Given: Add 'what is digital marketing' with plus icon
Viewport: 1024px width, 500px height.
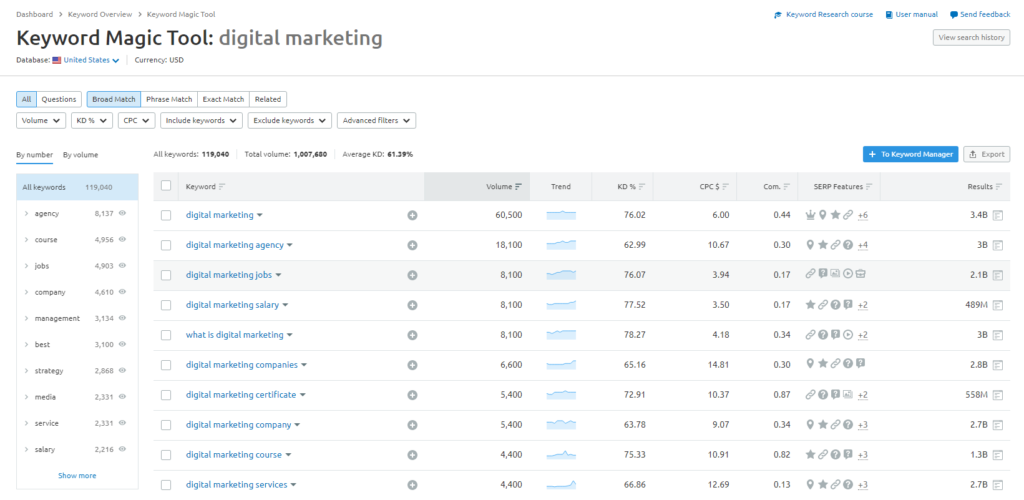Looking at the screenshot, I should coord(412,335).
